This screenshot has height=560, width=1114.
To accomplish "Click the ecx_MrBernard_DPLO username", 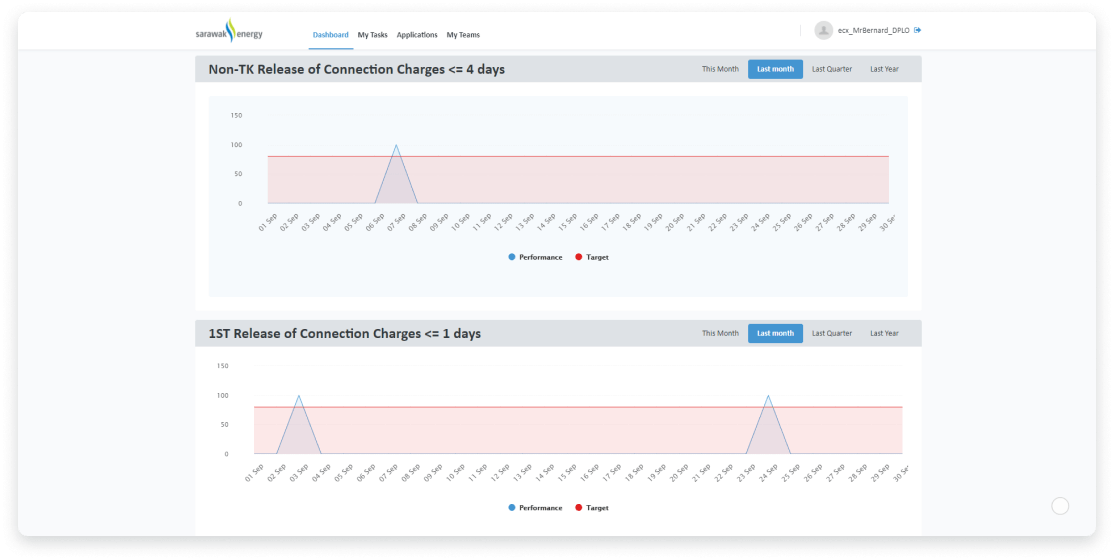I will coord(873,31).
